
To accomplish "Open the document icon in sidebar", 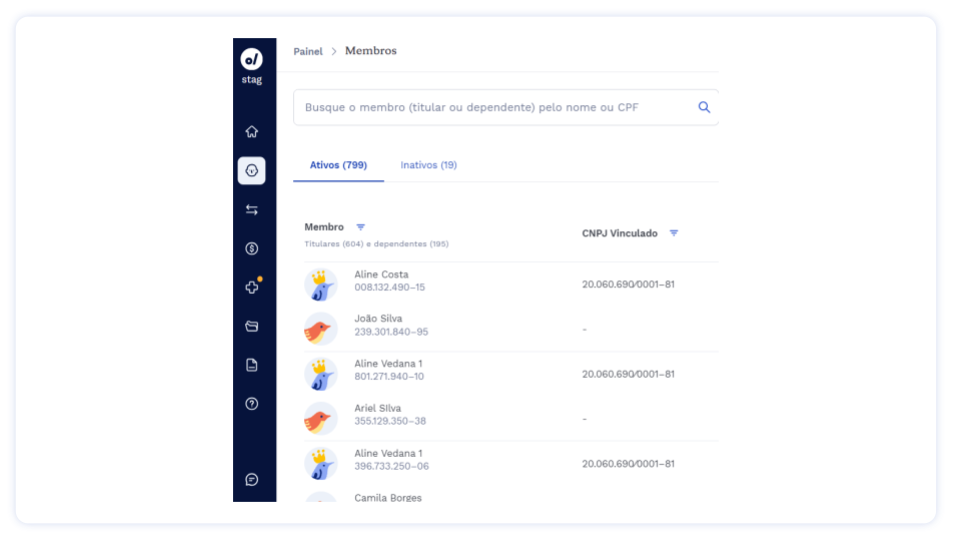I will tap(252, 366).
